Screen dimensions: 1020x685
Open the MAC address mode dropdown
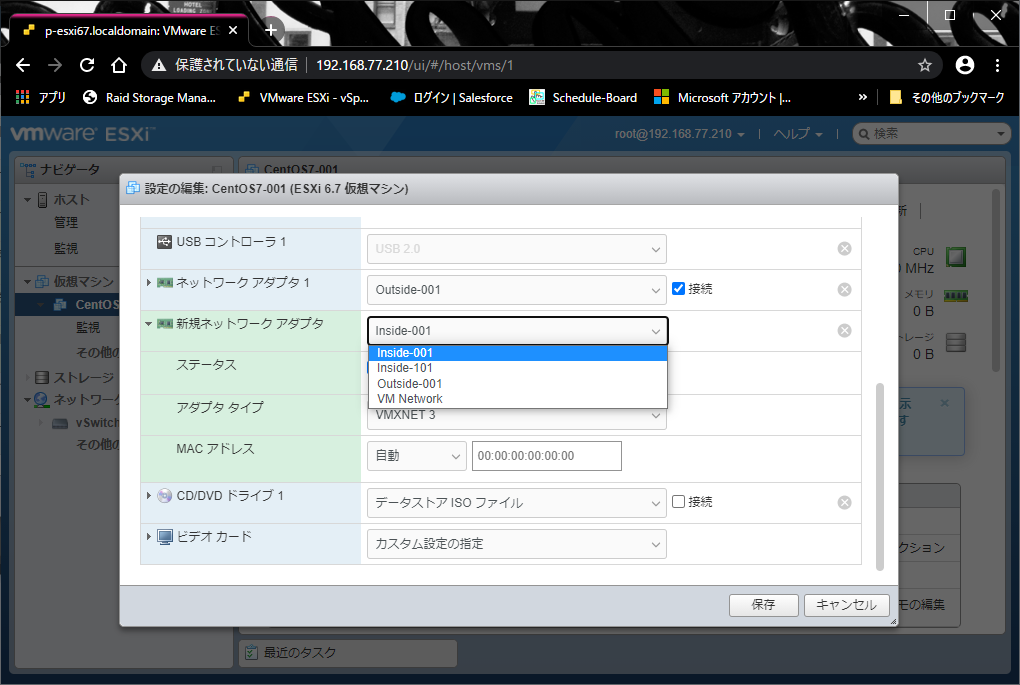pyautogui.click(x=416, y=455)
